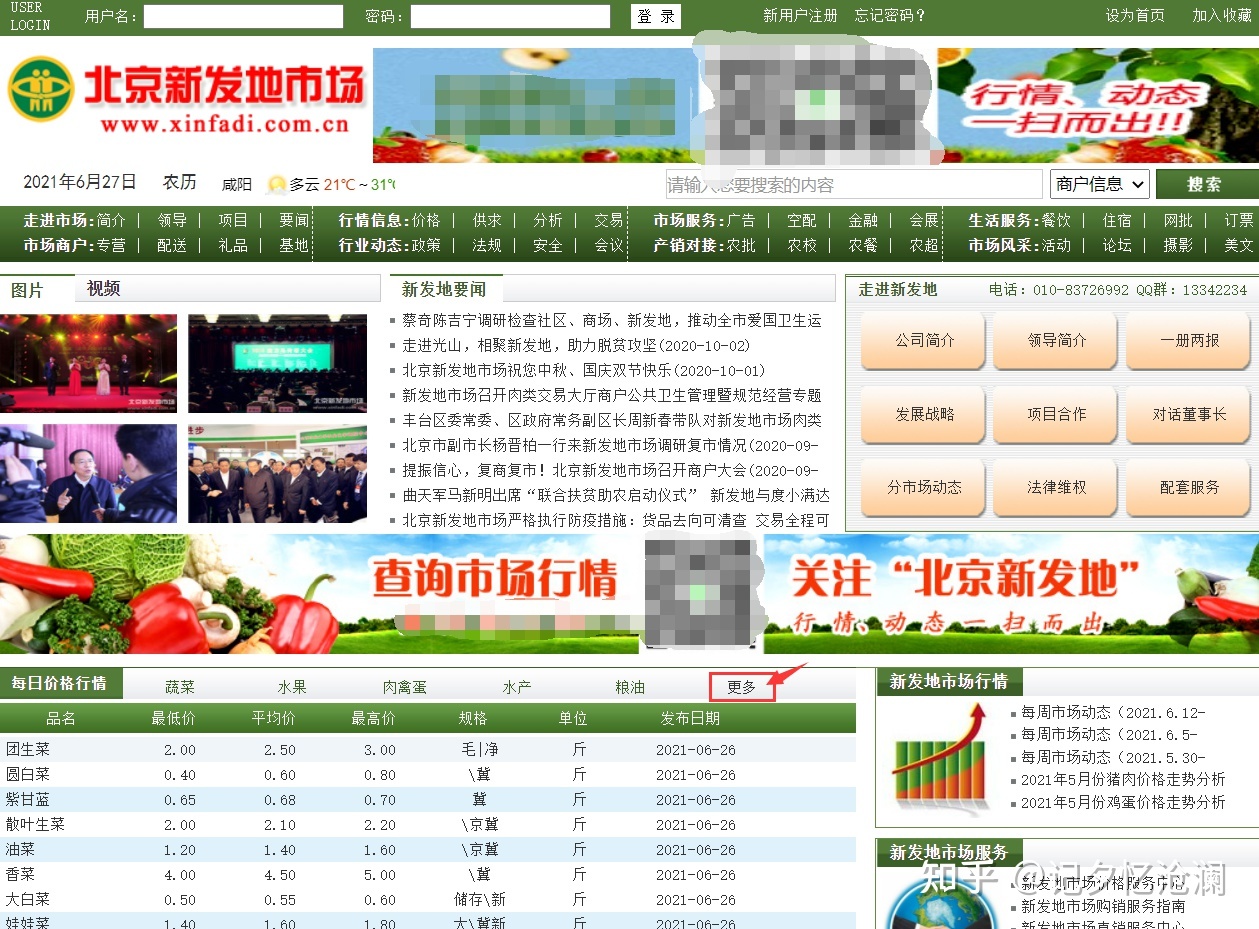
Task: Open 专营 under 市场商户 menu
Action: click(x=112, y=245)
